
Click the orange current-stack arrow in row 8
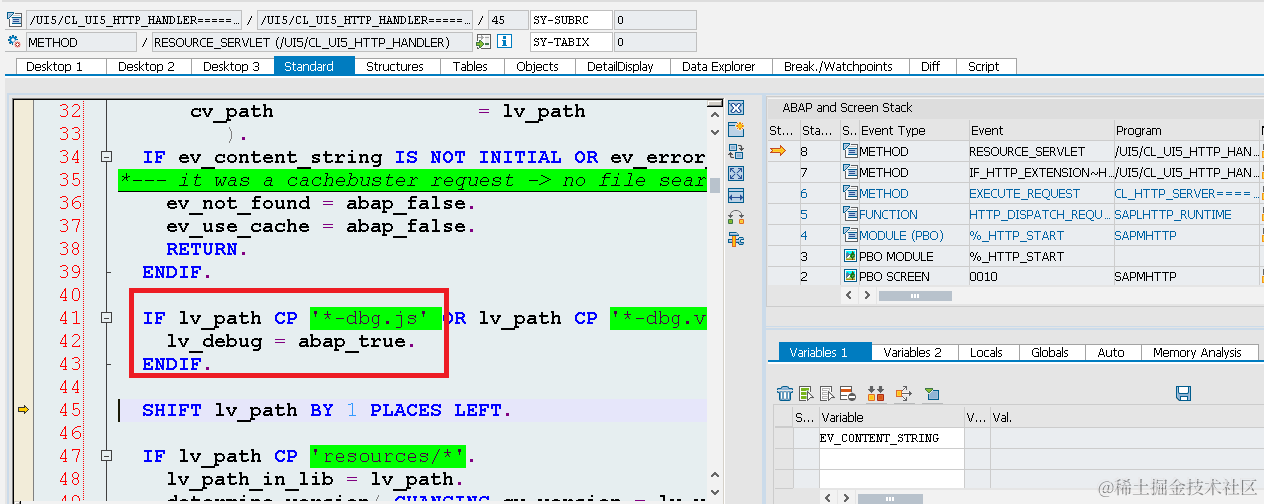click(780, 152)
